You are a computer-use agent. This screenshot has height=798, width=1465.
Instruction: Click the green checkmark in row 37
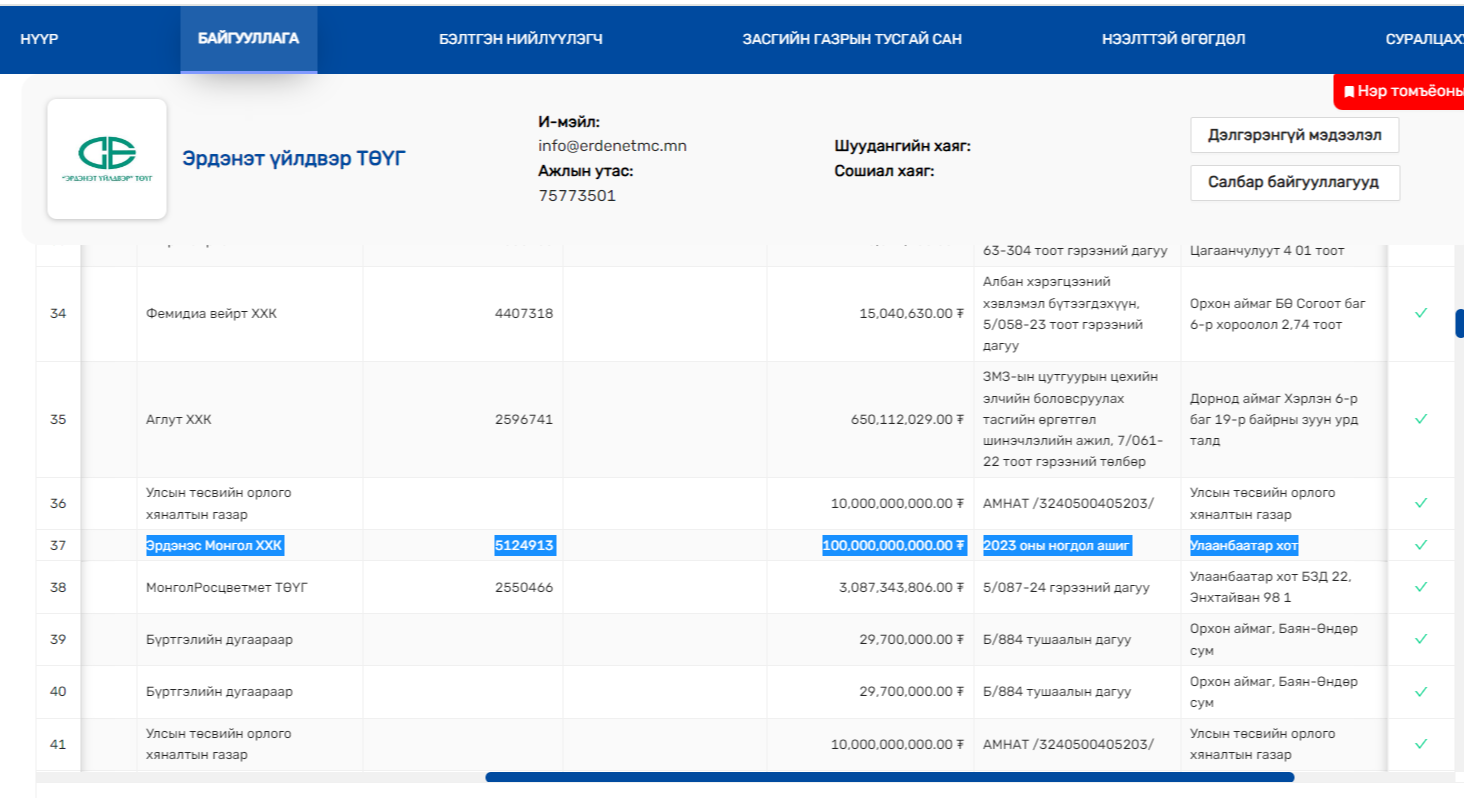click(x=1420, y=545)
